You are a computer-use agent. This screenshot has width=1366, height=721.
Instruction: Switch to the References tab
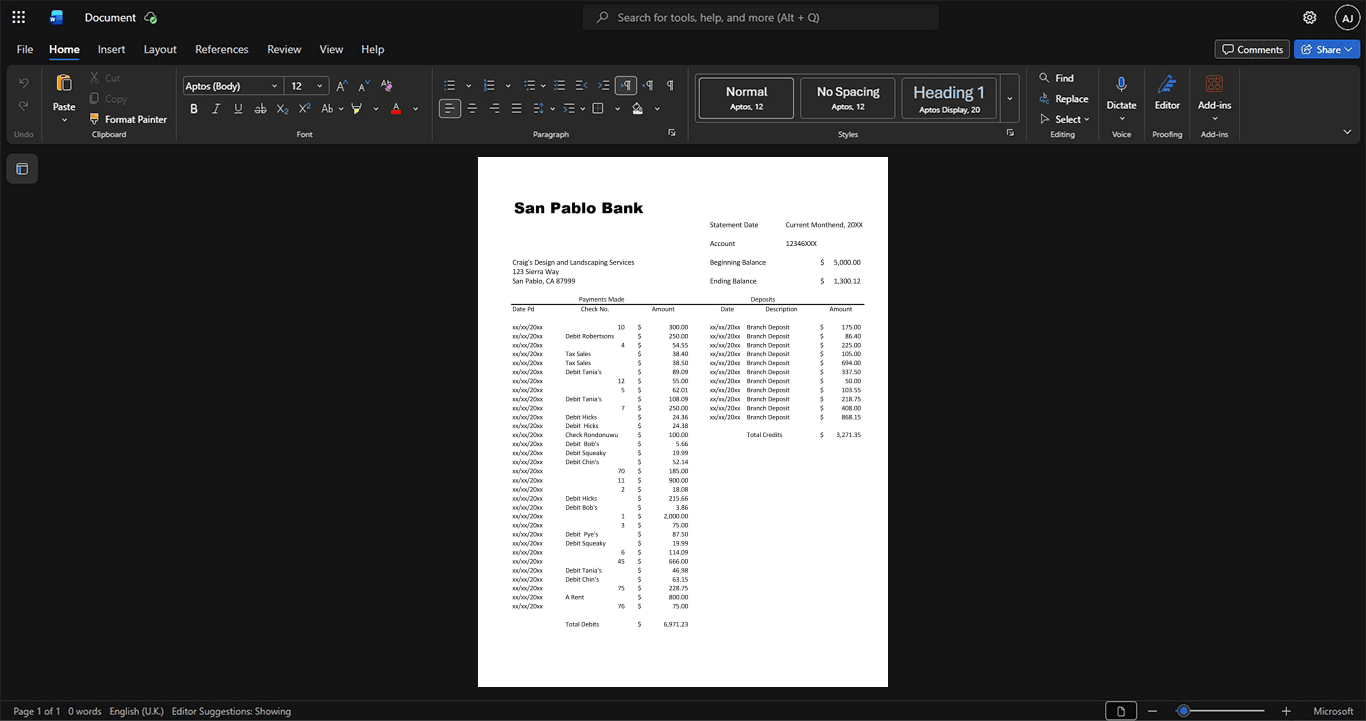[221, 49]
